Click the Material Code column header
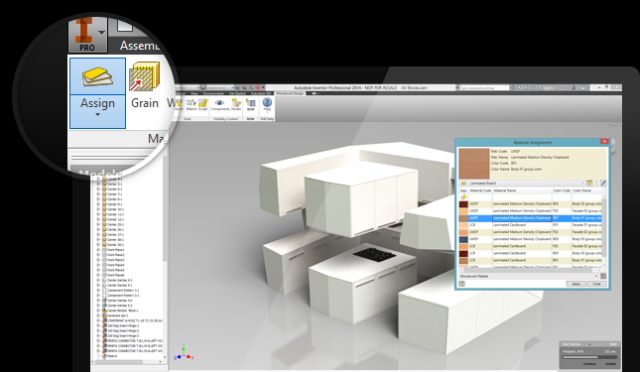Viewport: 640px width, 372px height. [480, 191]
